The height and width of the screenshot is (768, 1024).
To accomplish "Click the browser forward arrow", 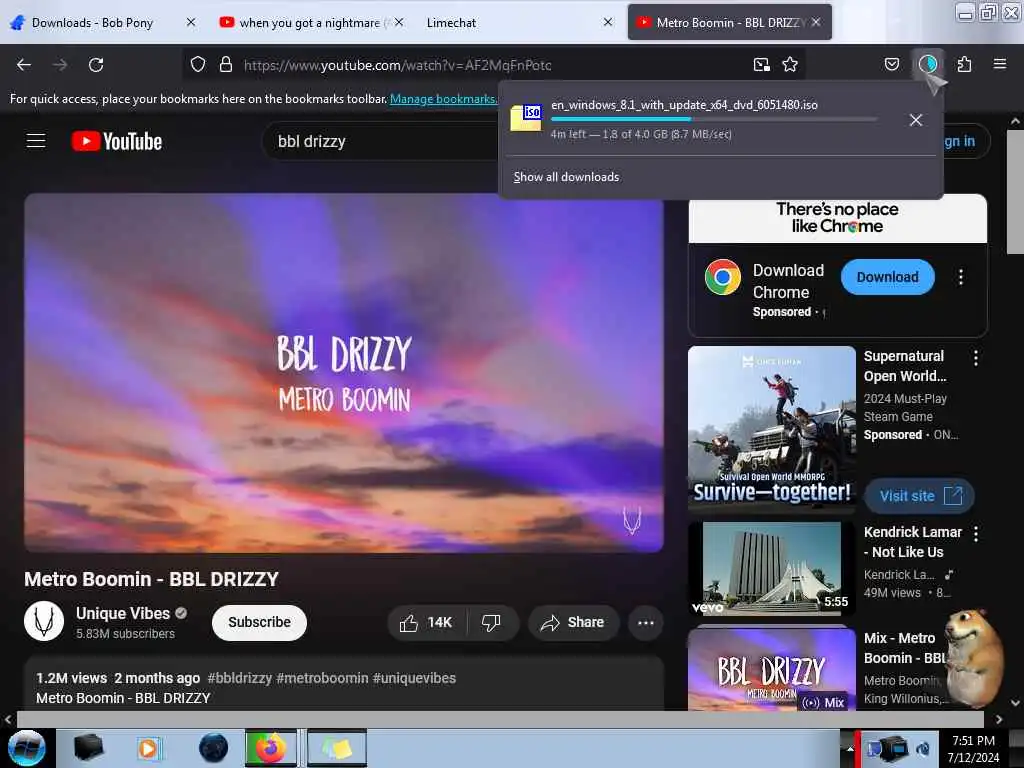I will click(x=60, y=65).
